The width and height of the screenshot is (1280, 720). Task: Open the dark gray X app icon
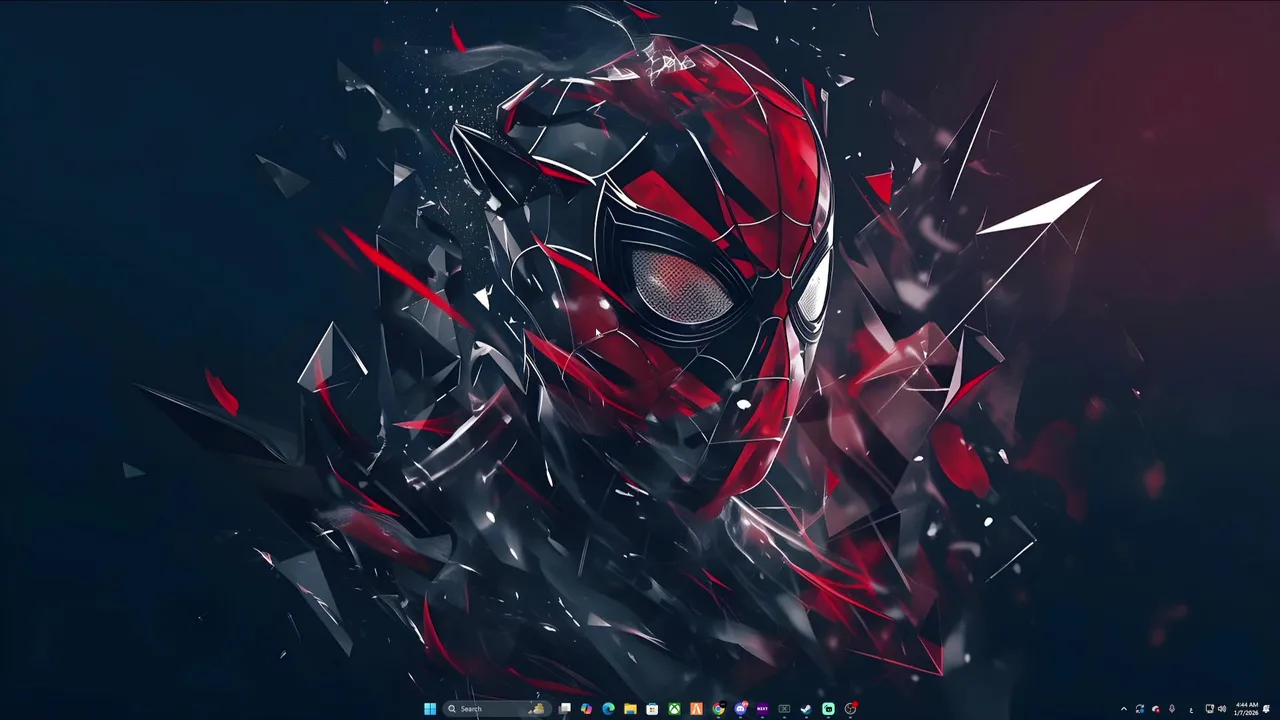click(784, 709)
